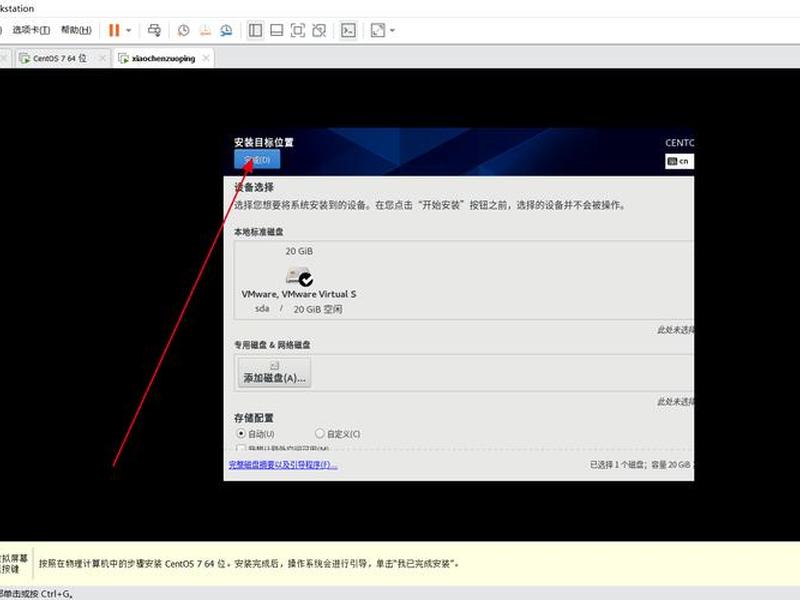Close the CentOS 7 64 位 tab
This screenshot has width=800, height=600.
[x=103, y=58]
